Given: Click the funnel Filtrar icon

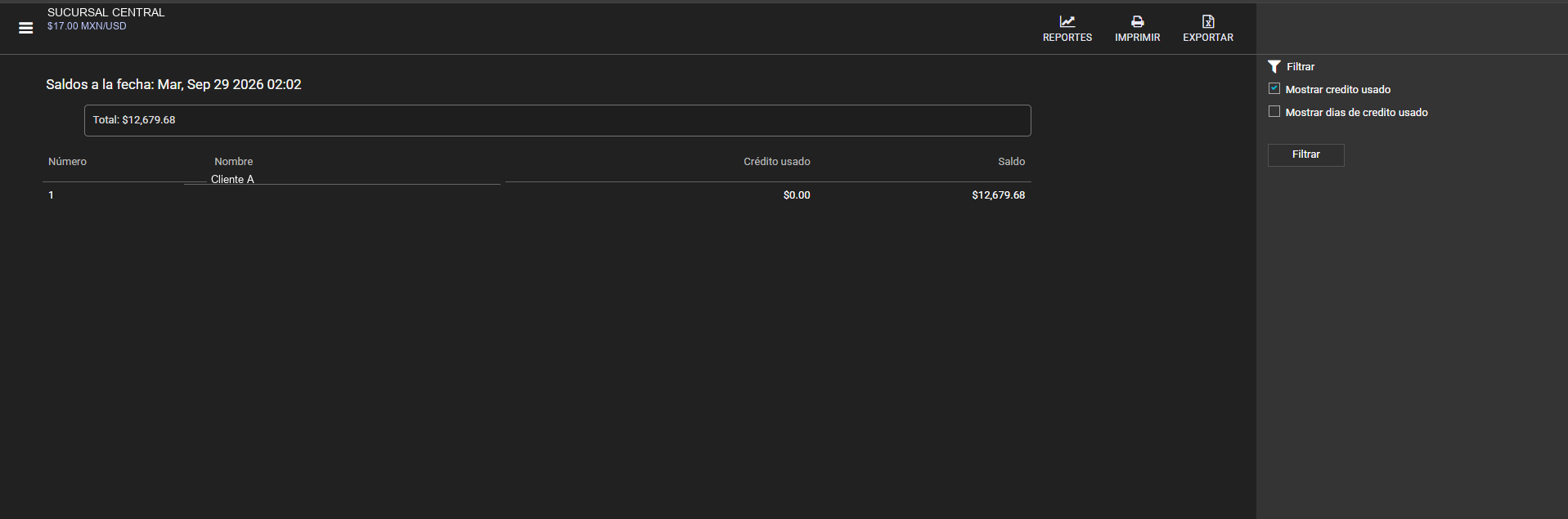Looking at the screenshot, I should click(x=1274, y=67).
